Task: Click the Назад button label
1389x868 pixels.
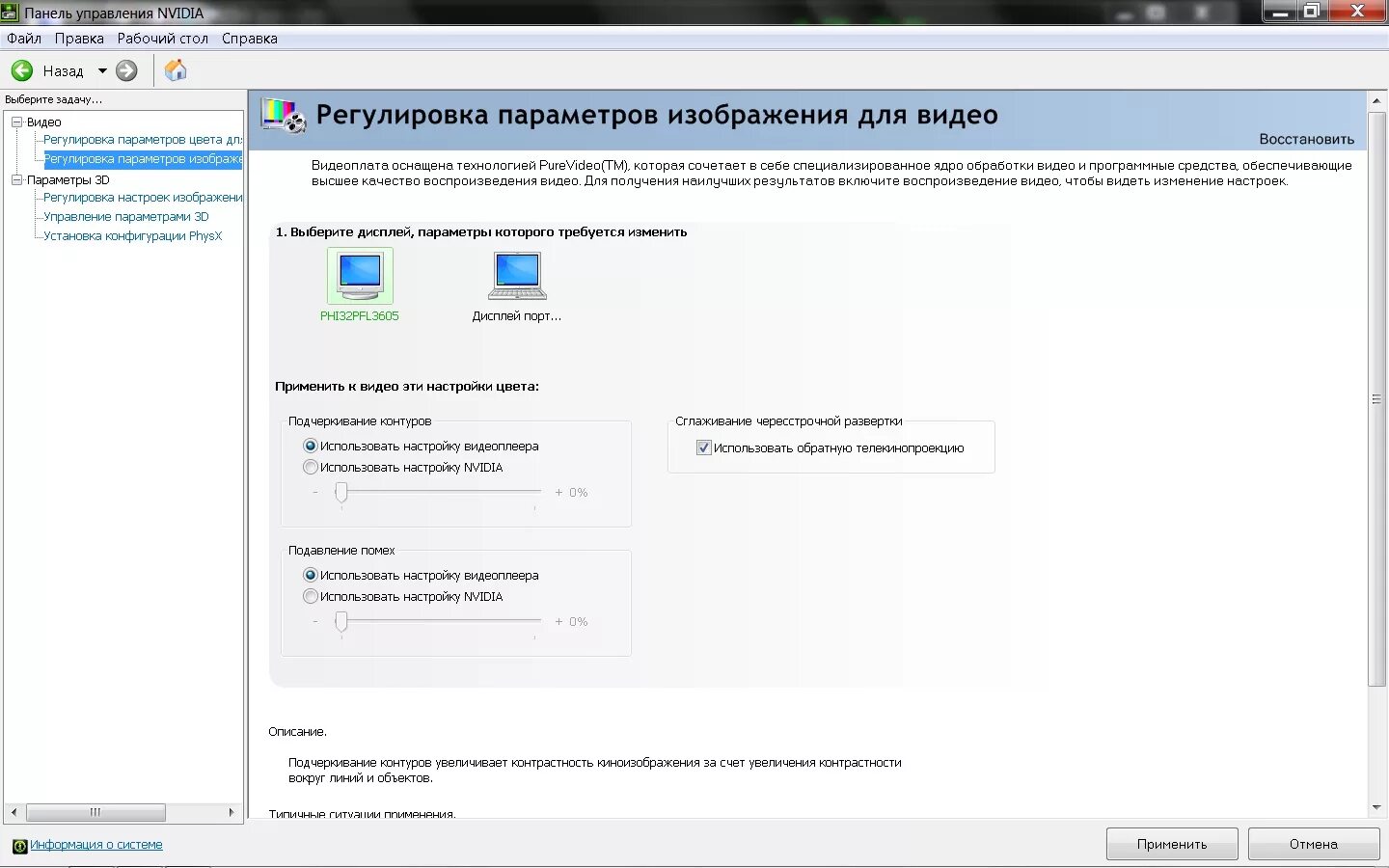Action: tap(64, 71)
